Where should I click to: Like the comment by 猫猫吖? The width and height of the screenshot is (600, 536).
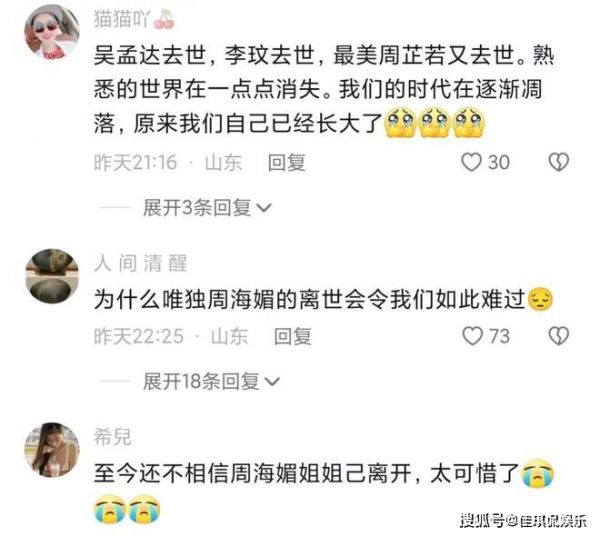click(471, 162)
